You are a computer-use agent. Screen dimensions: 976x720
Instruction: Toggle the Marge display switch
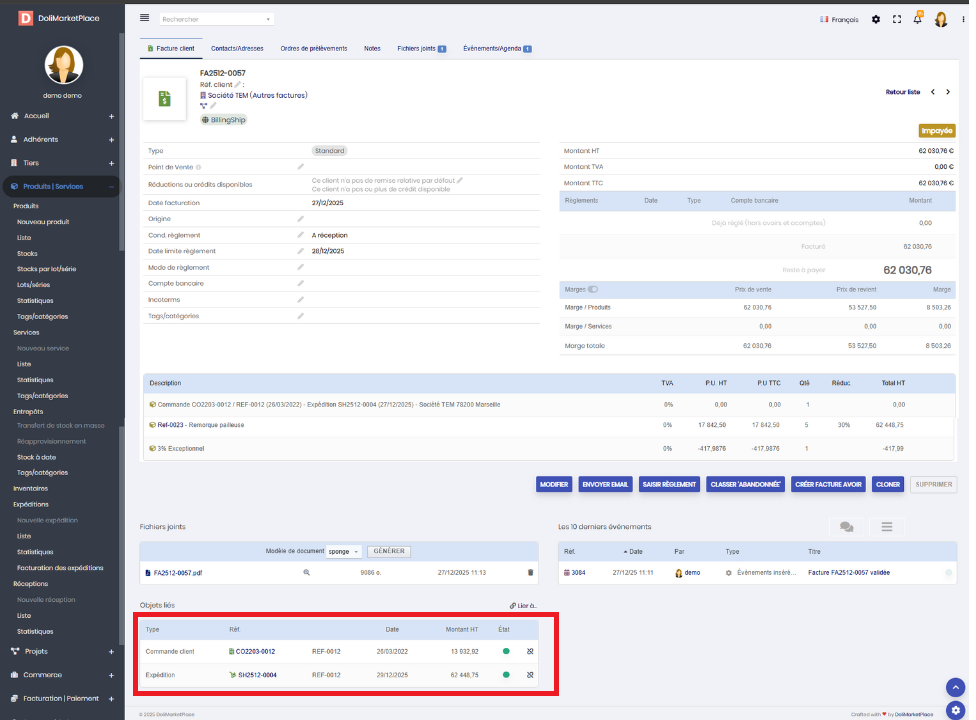click(593, 289)
